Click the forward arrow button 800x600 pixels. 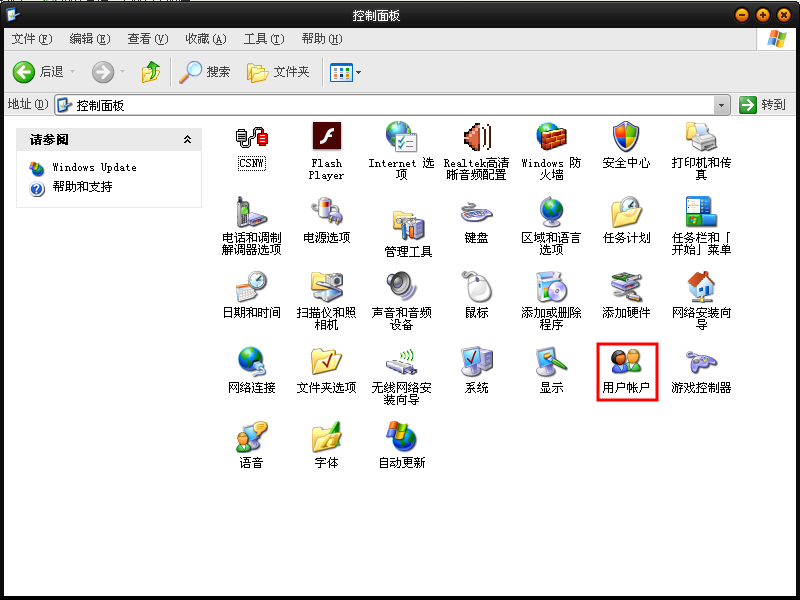tap(103, 72)
